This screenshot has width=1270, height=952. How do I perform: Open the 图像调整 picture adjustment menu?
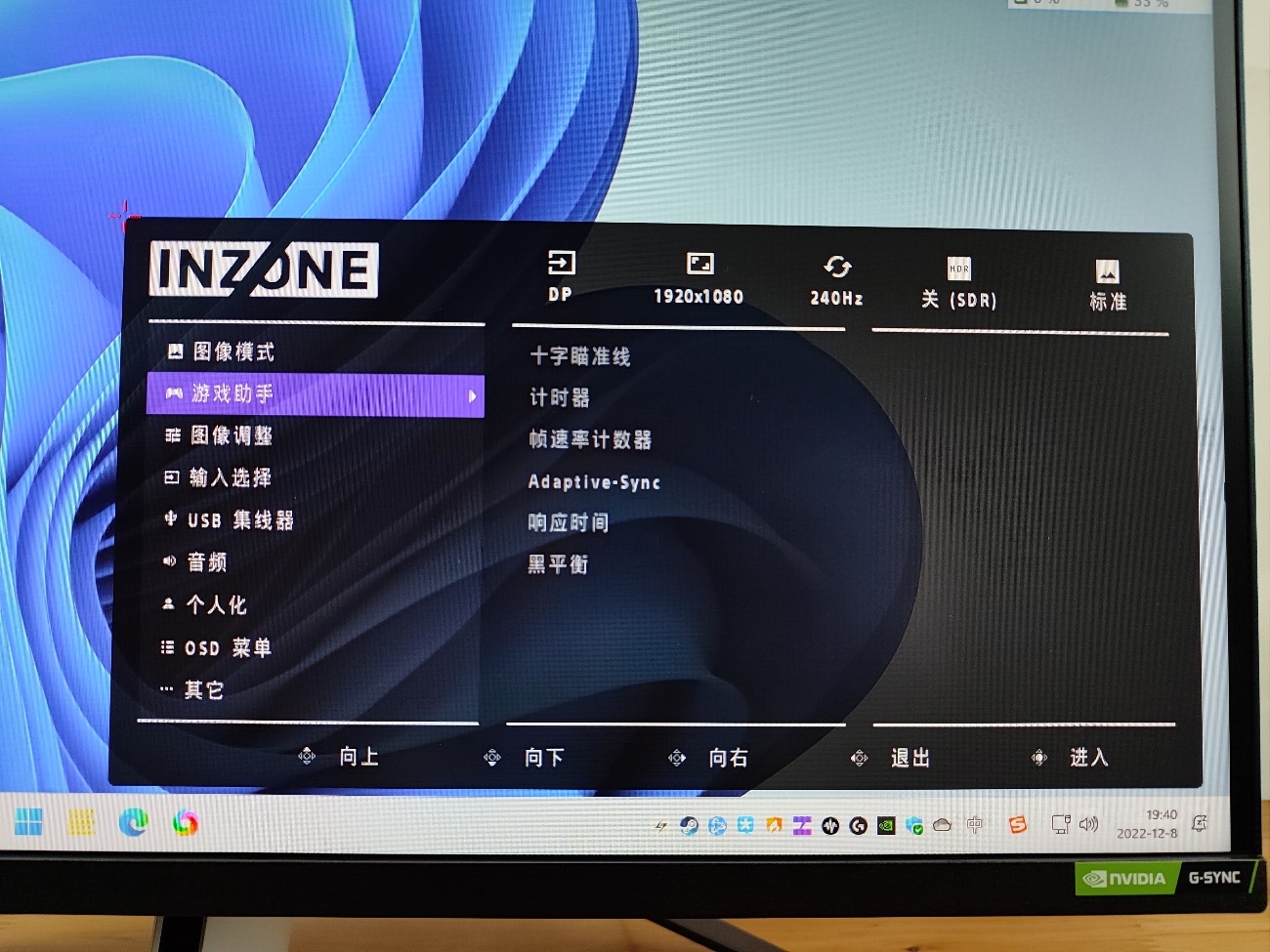[x=219, y=435]
